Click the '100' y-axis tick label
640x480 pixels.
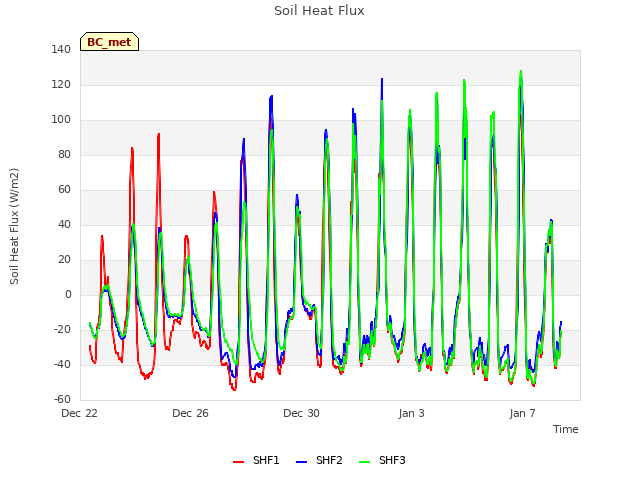click(x=61, y=120)
